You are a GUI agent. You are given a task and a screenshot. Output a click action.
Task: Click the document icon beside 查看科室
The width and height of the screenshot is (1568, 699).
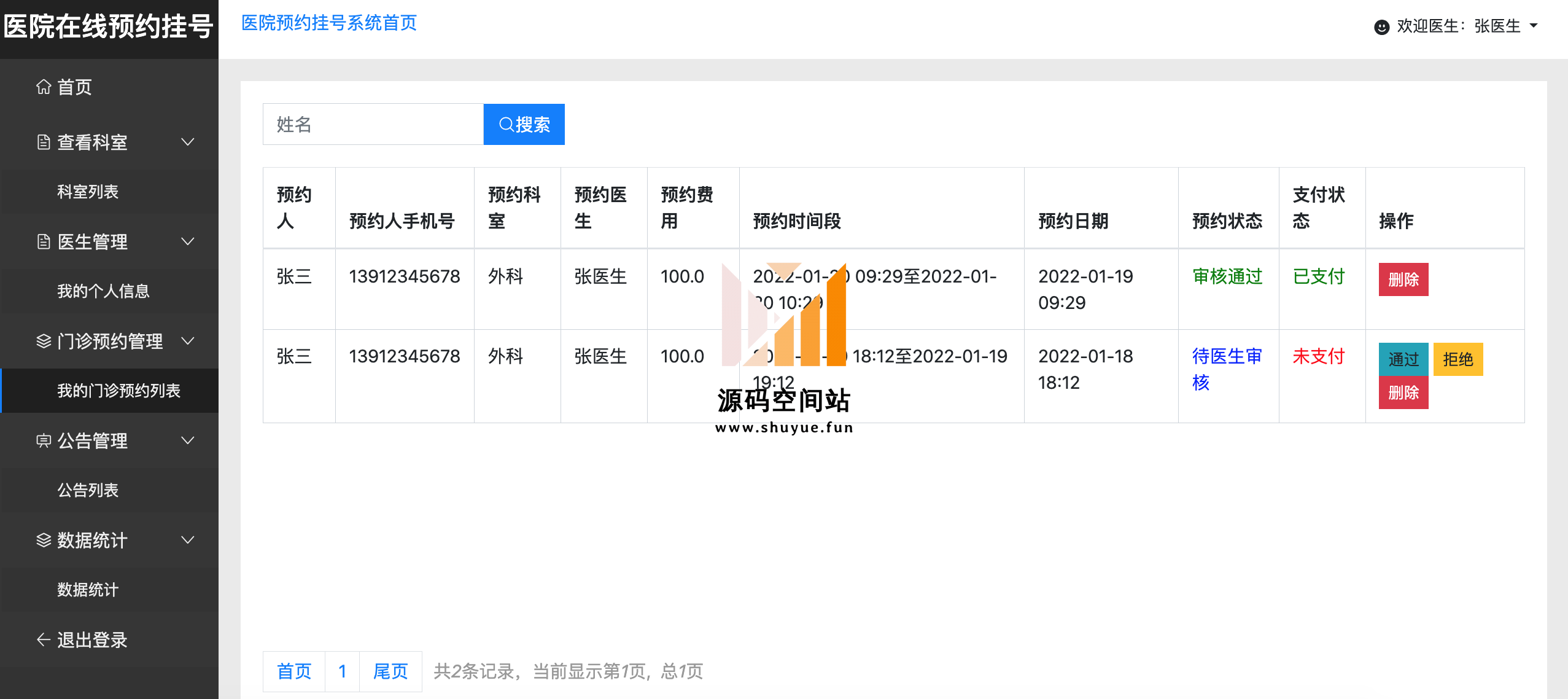[x=44, y=143]
